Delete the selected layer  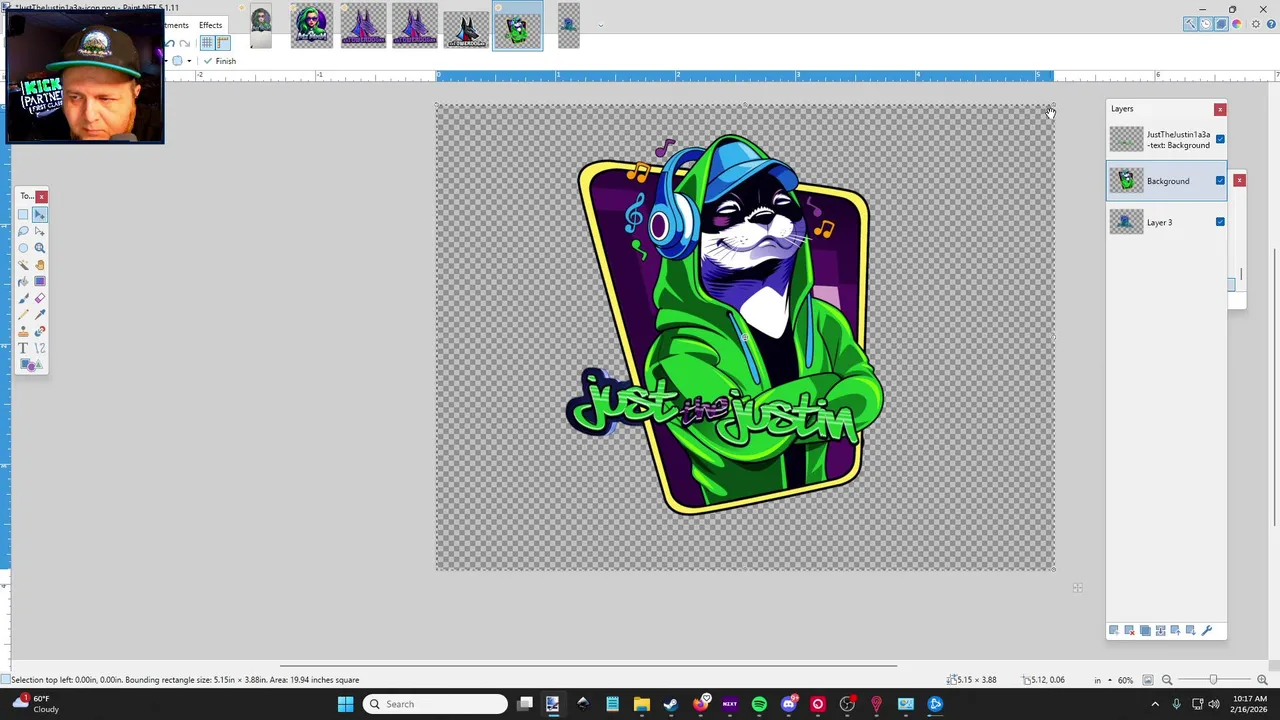coord(1129,630)
